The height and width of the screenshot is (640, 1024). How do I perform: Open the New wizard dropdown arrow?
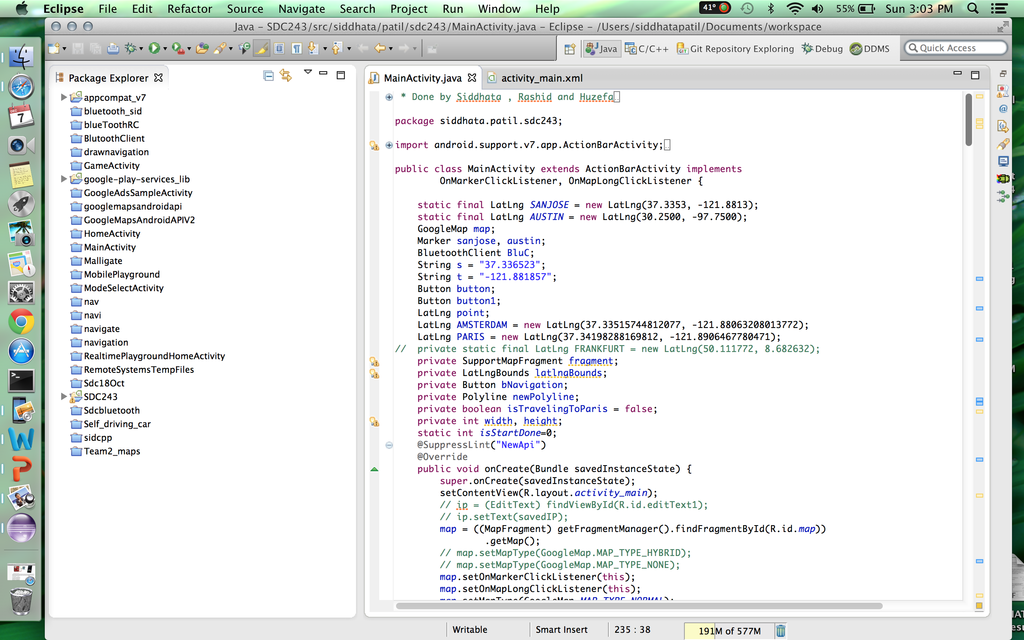click(65, 49)
